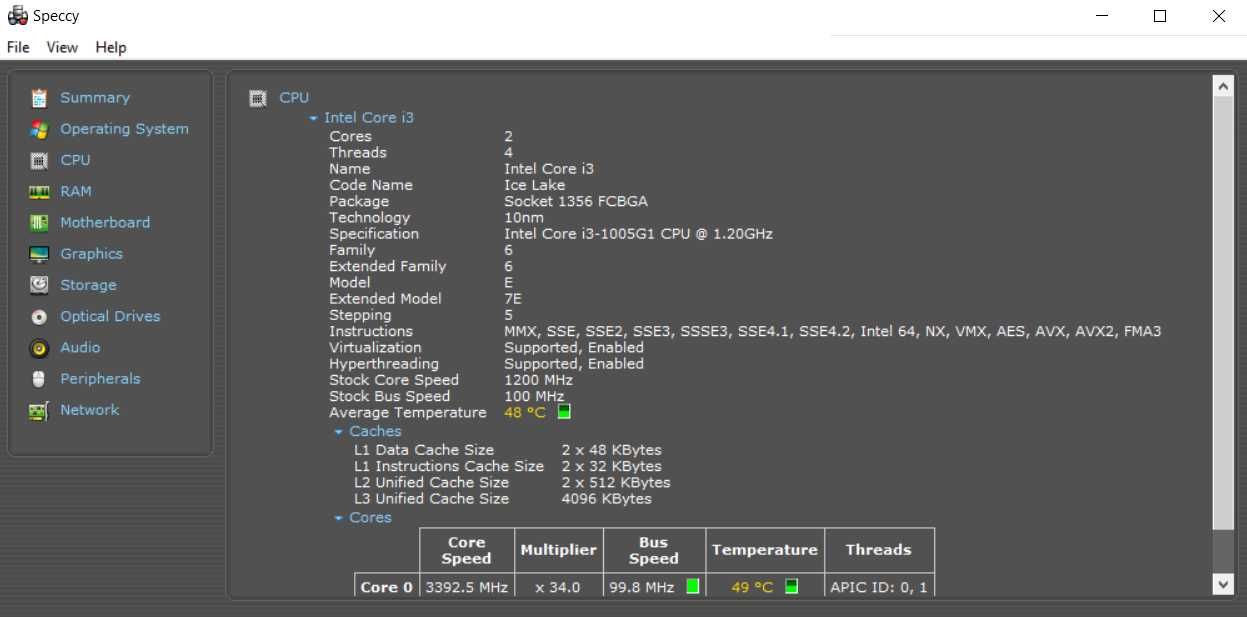
Task: Click the green Core 0 temperature indicator
Action: pos(791,587)
